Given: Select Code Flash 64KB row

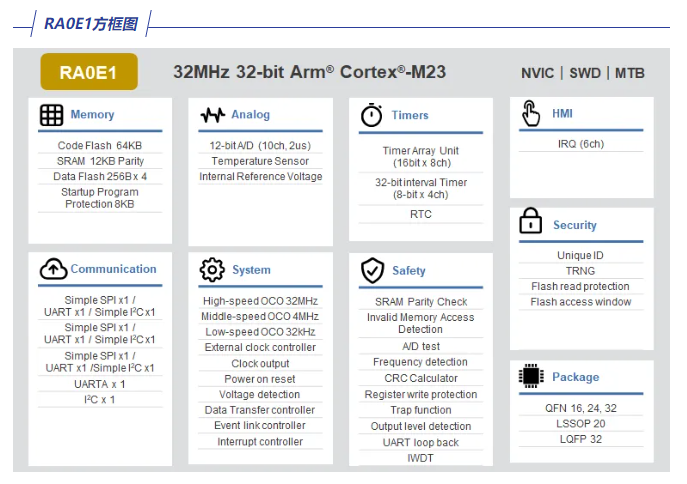Looking at the screenshot, I should (100, 145).
